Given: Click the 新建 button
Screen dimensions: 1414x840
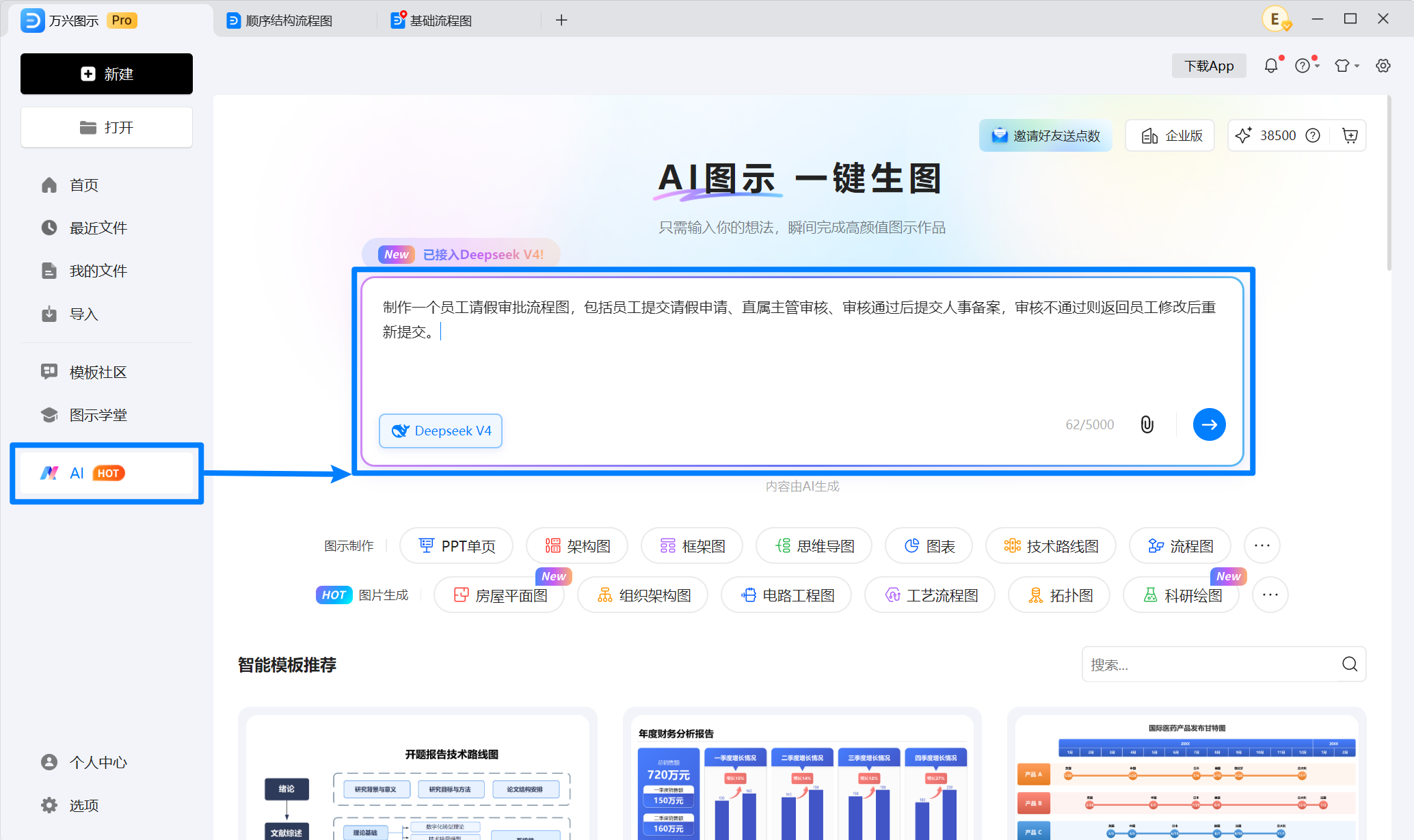Looking at the screenshot, I should pos(107,74).
